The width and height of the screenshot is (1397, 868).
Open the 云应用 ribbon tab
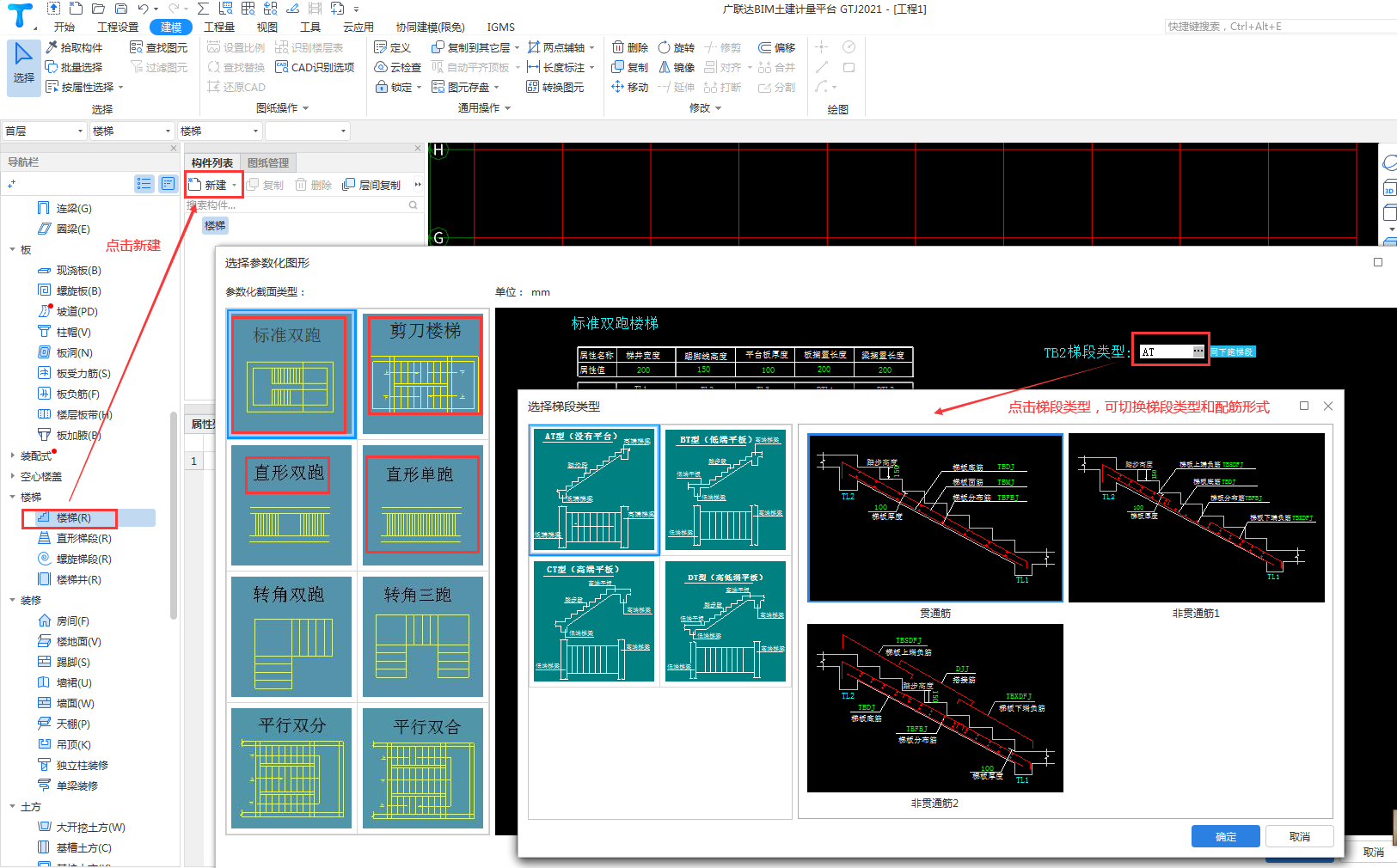[358, 27]
